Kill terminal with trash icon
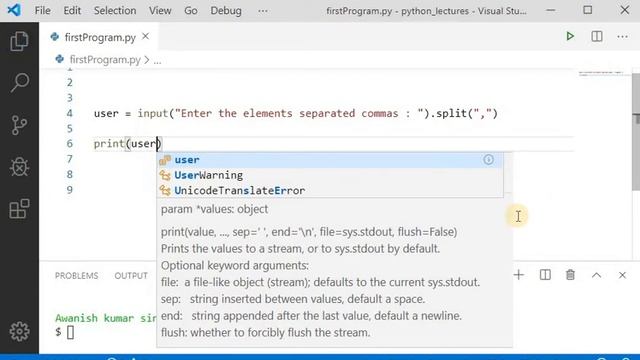 pos(570,275)
